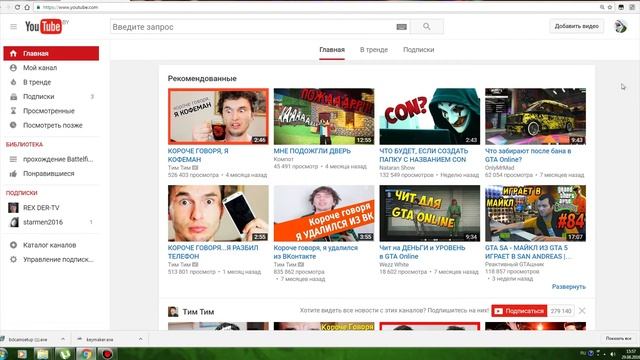
Task: Open the hamburger guide menu icon
Action: [13, 27]
